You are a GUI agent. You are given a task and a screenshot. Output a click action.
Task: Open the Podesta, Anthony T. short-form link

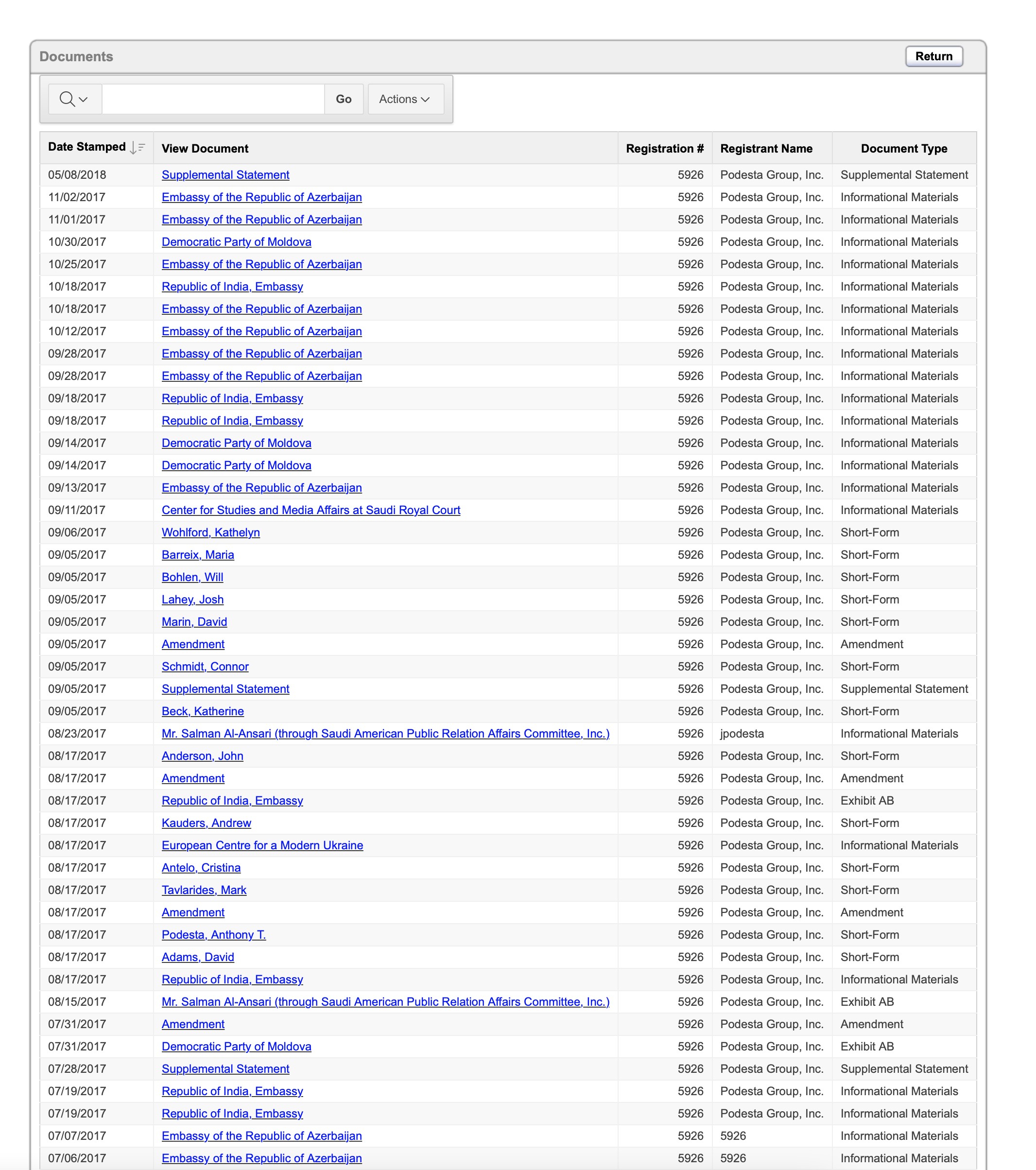click(213, 934)
